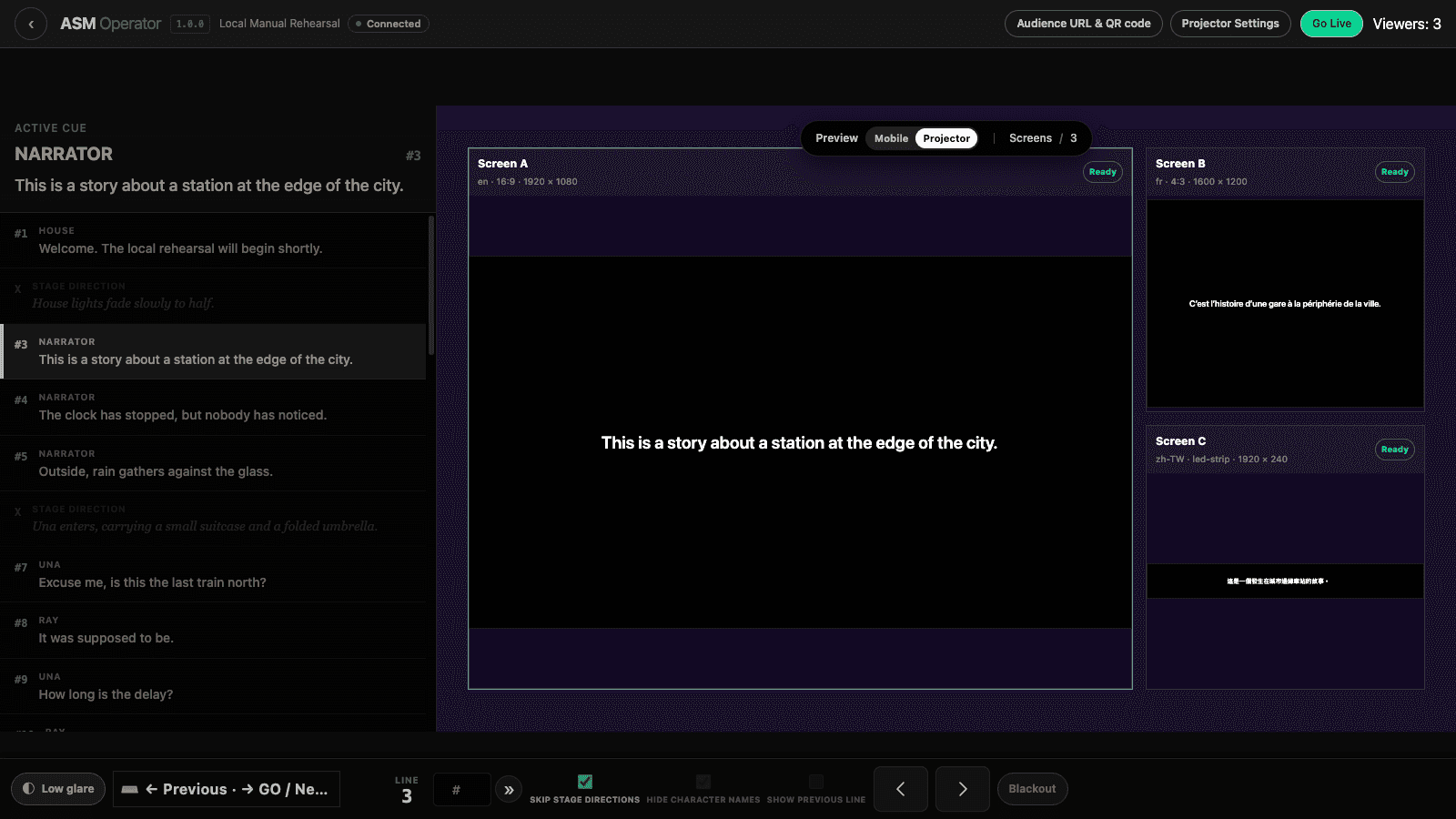The image size is (1456, 819).
Task: Select skipped 'House lights fade' stage direction
Action: (x=213, y=296)
